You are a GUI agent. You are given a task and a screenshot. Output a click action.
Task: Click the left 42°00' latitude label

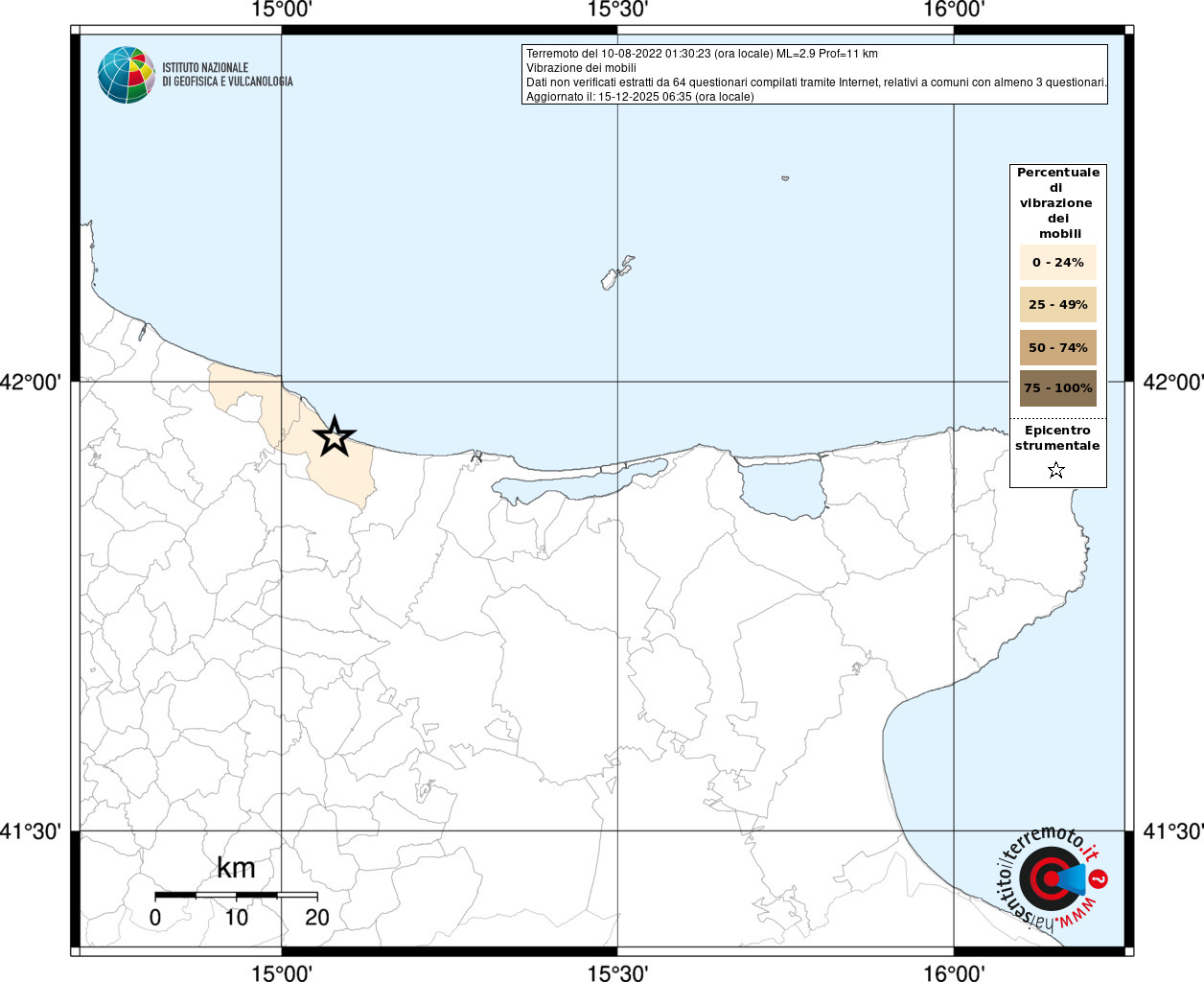click(x=31, y=382)
